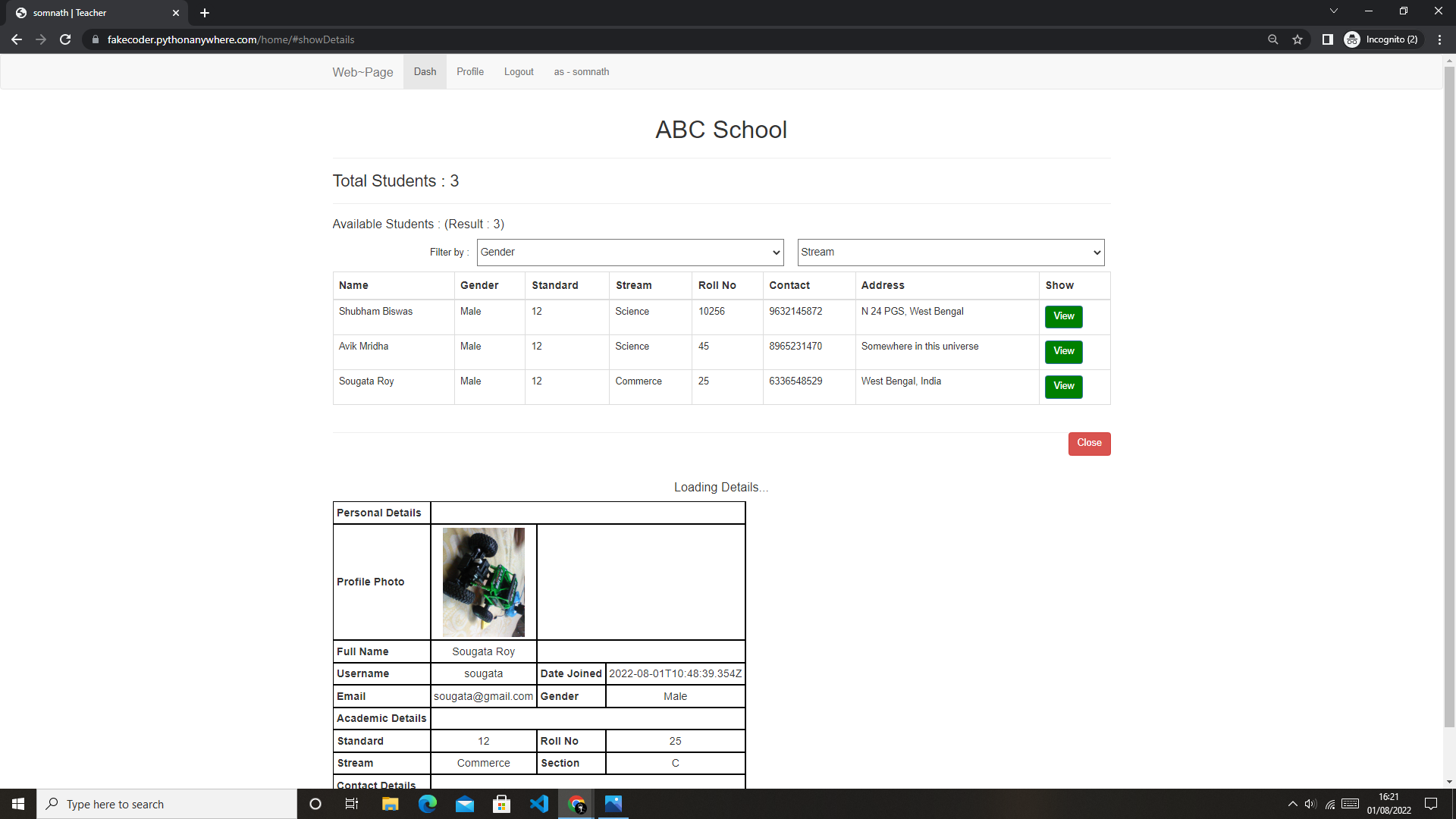The height and width of the screenshot is (819, 1456).
Task: Toggle the speaker icon in the system tray
Action: click(x=1311, y=804)
